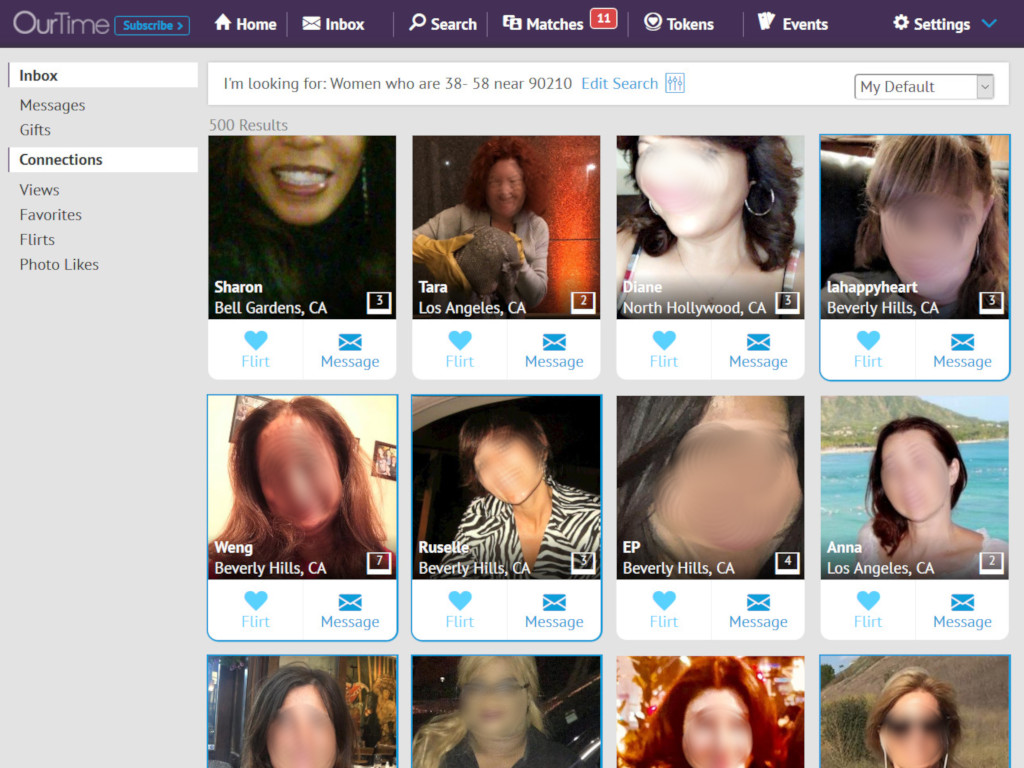Send a Flirt to Anna via heart icon

(x=867, y=601)
